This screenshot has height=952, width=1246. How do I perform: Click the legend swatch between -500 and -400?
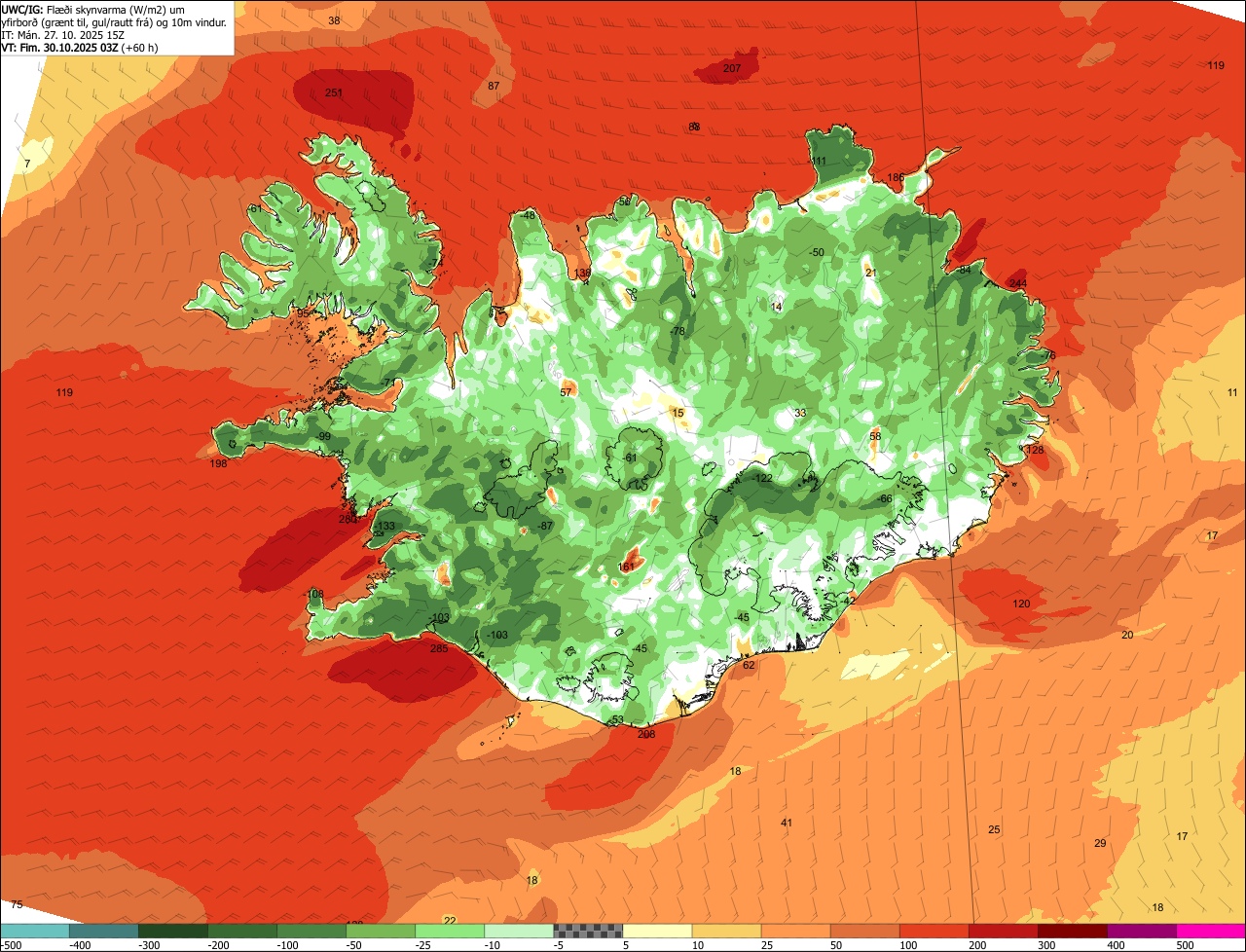[x=35, y=932]
